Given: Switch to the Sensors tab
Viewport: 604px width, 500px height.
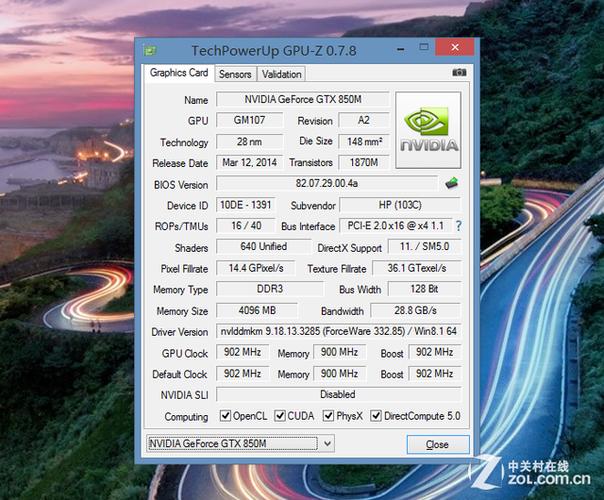Looking at the screenshot, I should pos(235,74).
